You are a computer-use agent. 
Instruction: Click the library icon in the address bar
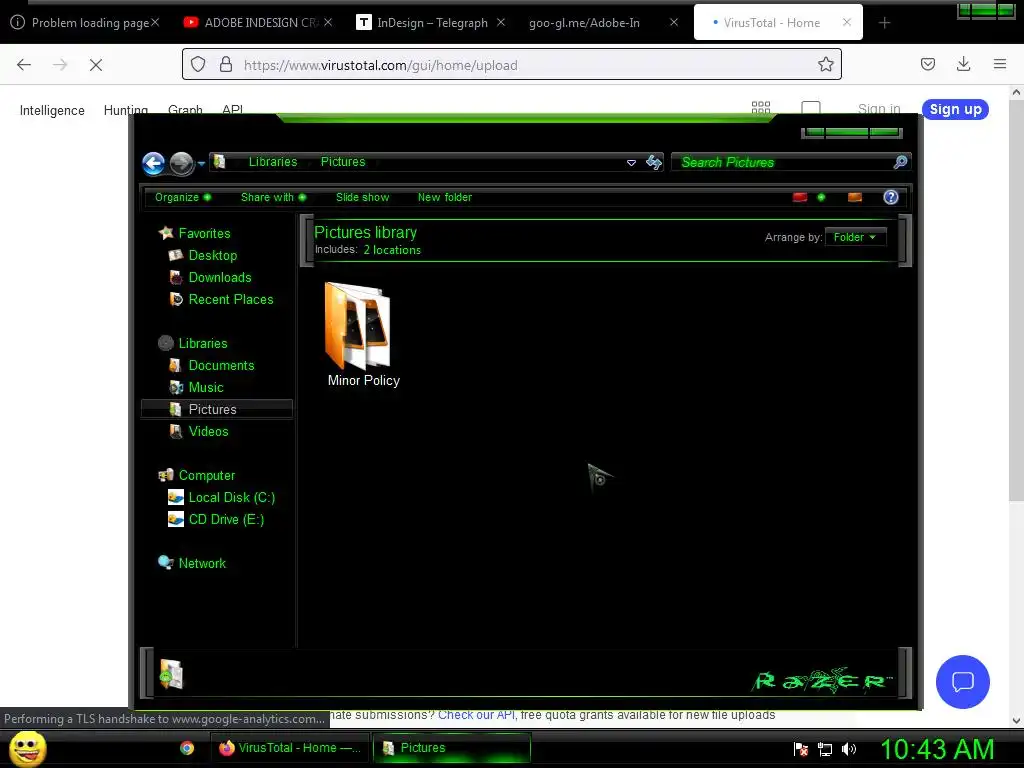click(220, 162)
